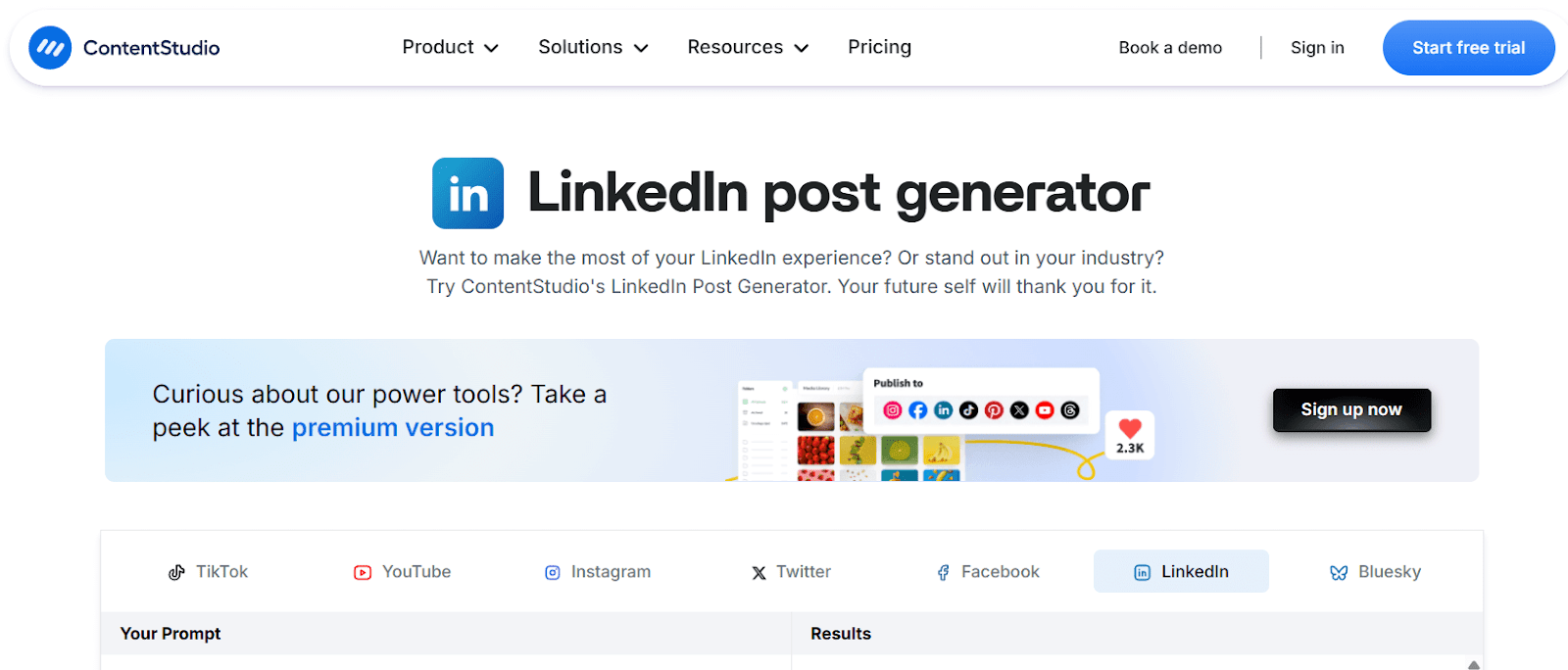This screenshot has width=1568, height=670.
Task: Select the Threads icon under Publish to
Action: 1070,410
